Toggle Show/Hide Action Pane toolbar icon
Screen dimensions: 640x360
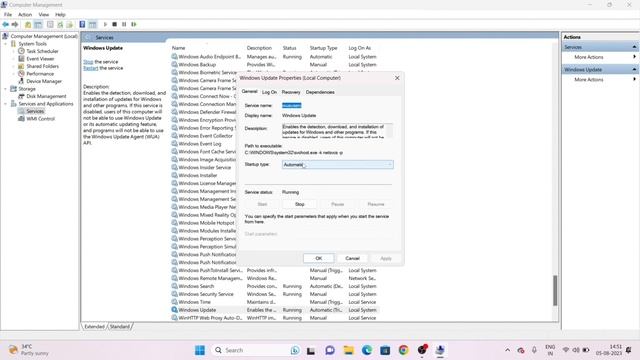92,24
